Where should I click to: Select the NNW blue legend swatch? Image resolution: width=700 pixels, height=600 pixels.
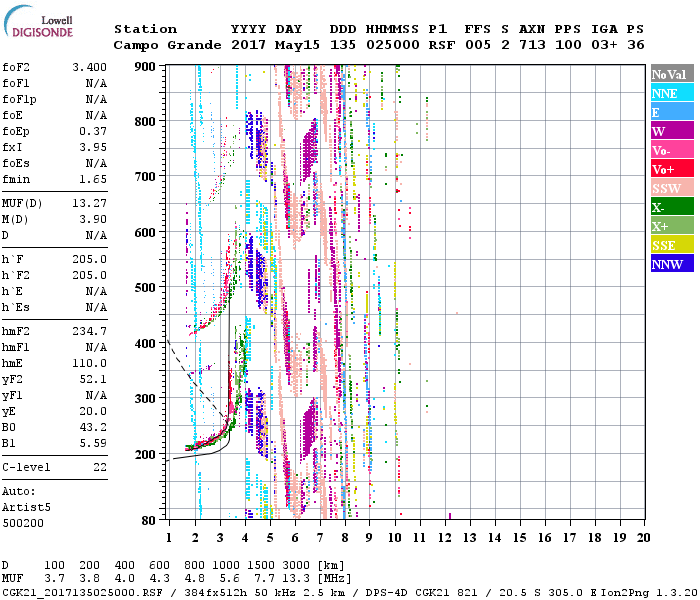[671, 264]
